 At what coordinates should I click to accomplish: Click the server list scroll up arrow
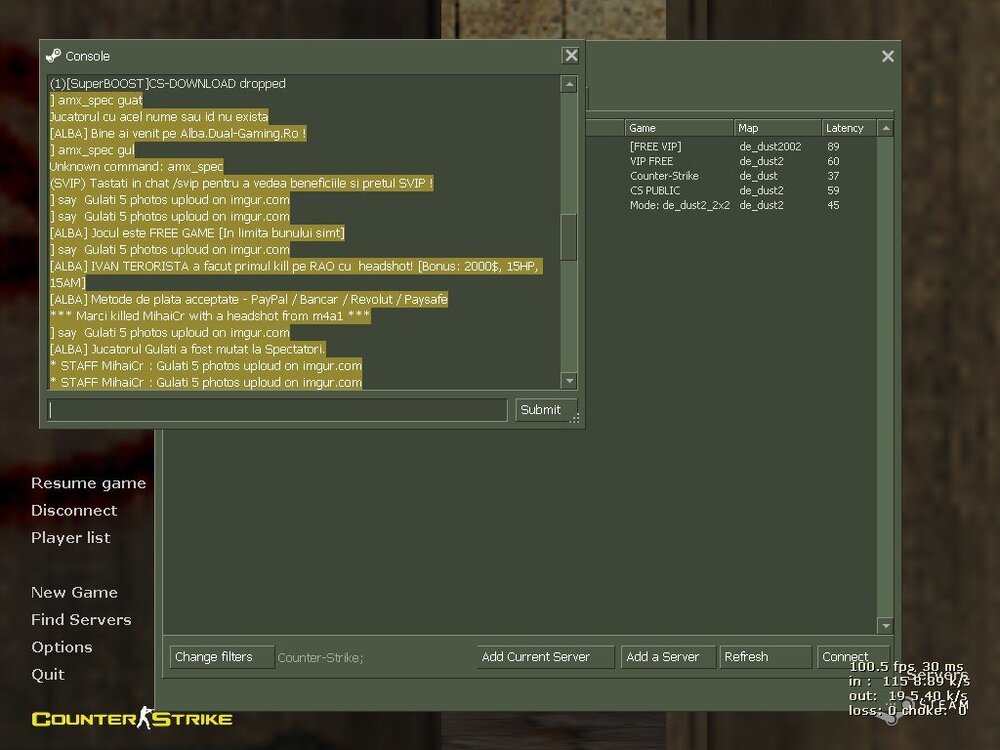tap(885, 129)
